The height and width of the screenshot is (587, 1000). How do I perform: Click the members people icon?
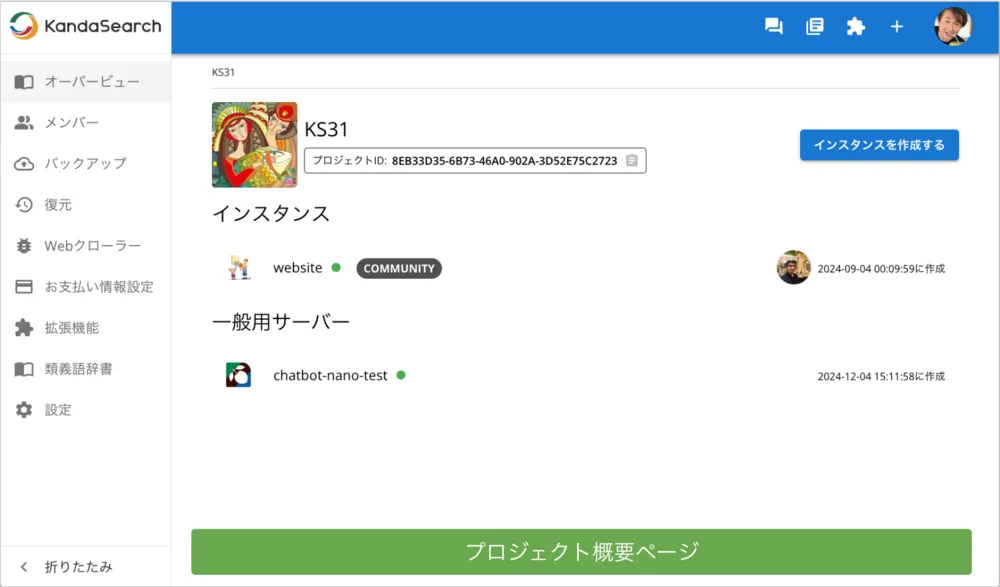24,123
